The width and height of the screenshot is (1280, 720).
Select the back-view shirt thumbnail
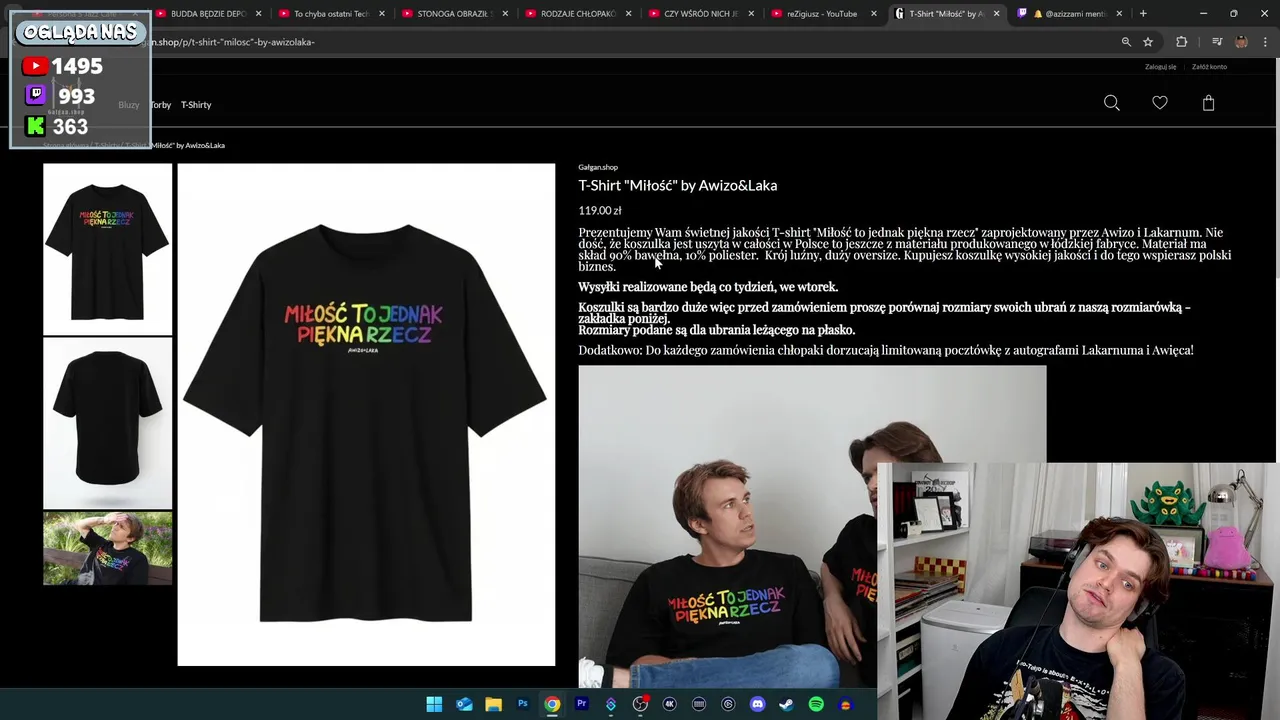[x=108, y=423]
